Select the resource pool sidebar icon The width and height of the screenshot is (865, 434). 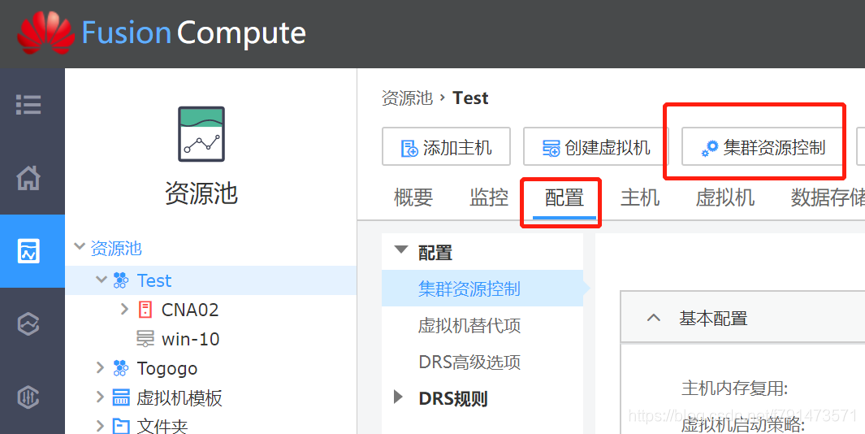[x=28, y=251]
